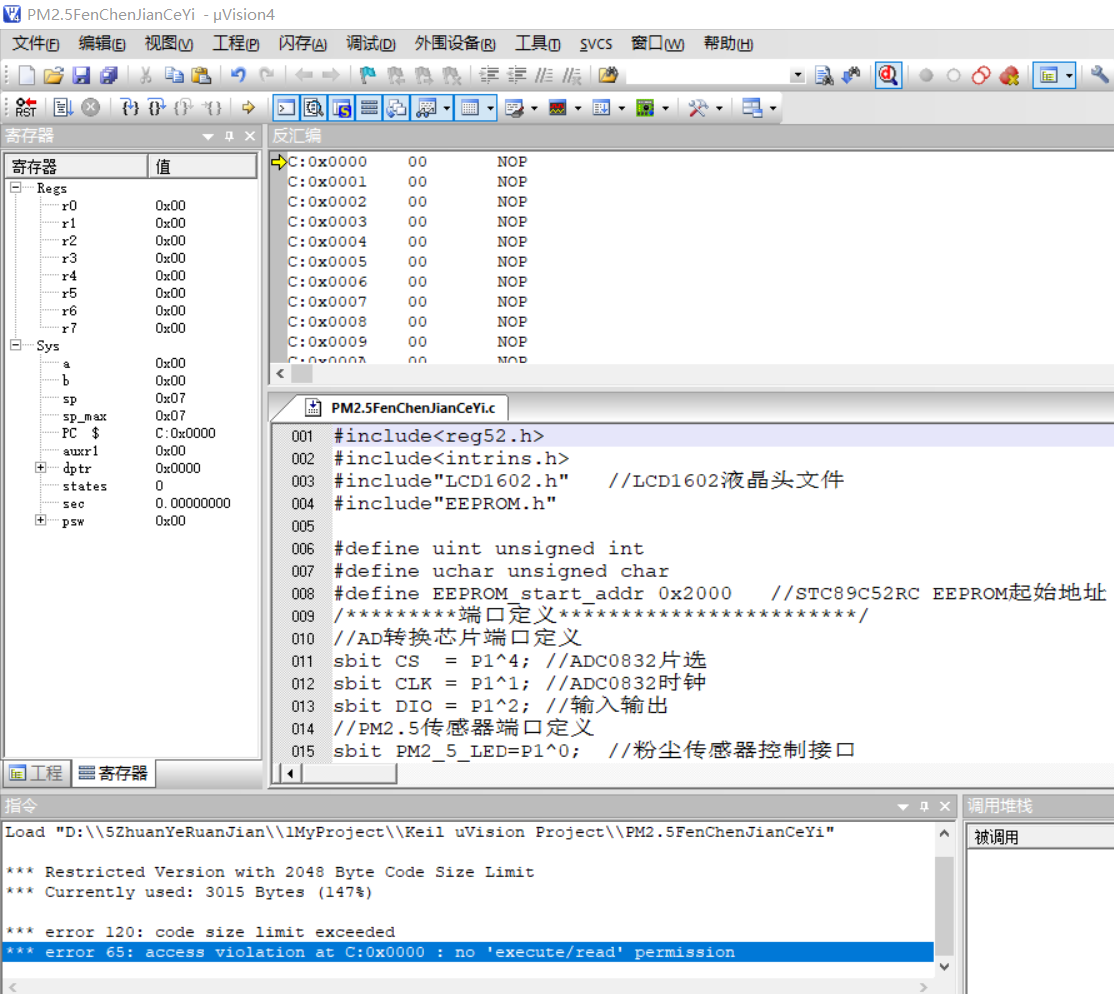The width and height of the screenshot is (1114, 994).
Task: Switch to the 工程 tab
Action: click(x=37, y=773)
